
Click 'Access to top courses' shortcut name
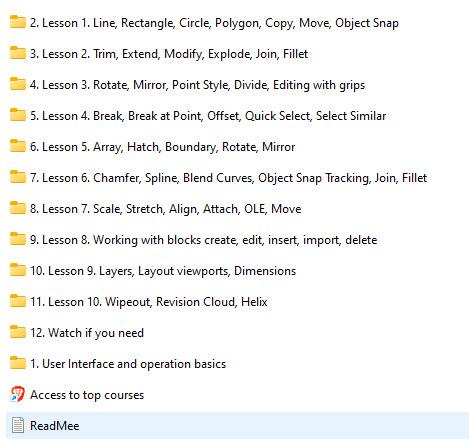pyautogui.click(x=87, y=395)
